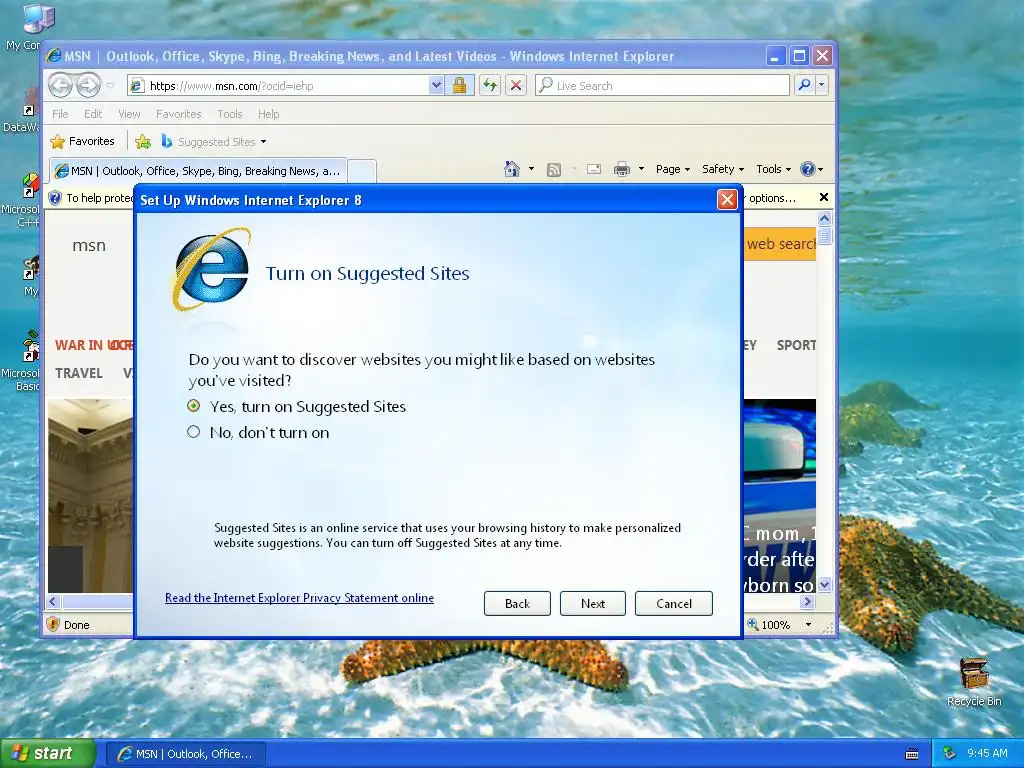This screenshot has height=768, width=1024.
Task: Select Yes, turn on Suggested Sites
Action: 297,406
